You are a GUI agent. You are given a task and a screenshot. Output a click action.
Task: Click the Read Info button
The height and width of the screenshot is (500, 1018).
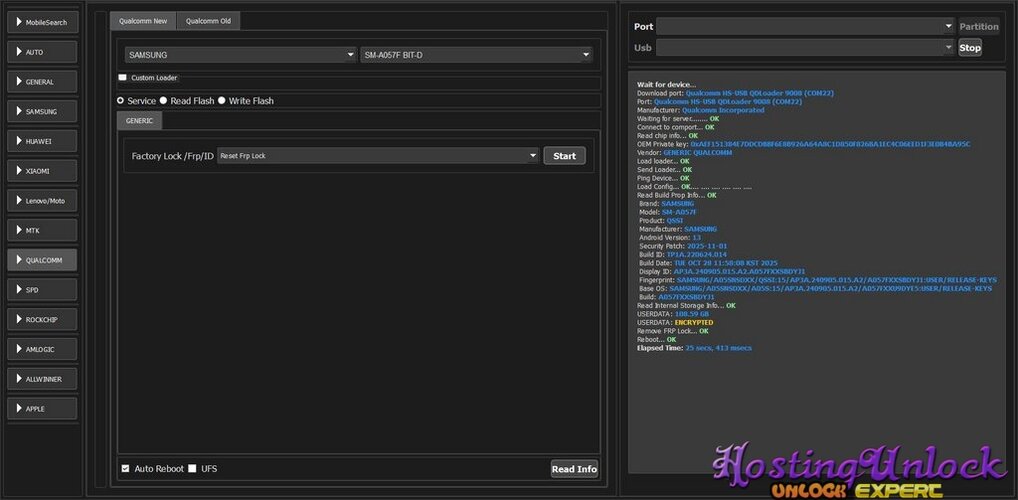pyautogui.click(x=574, y=469)
